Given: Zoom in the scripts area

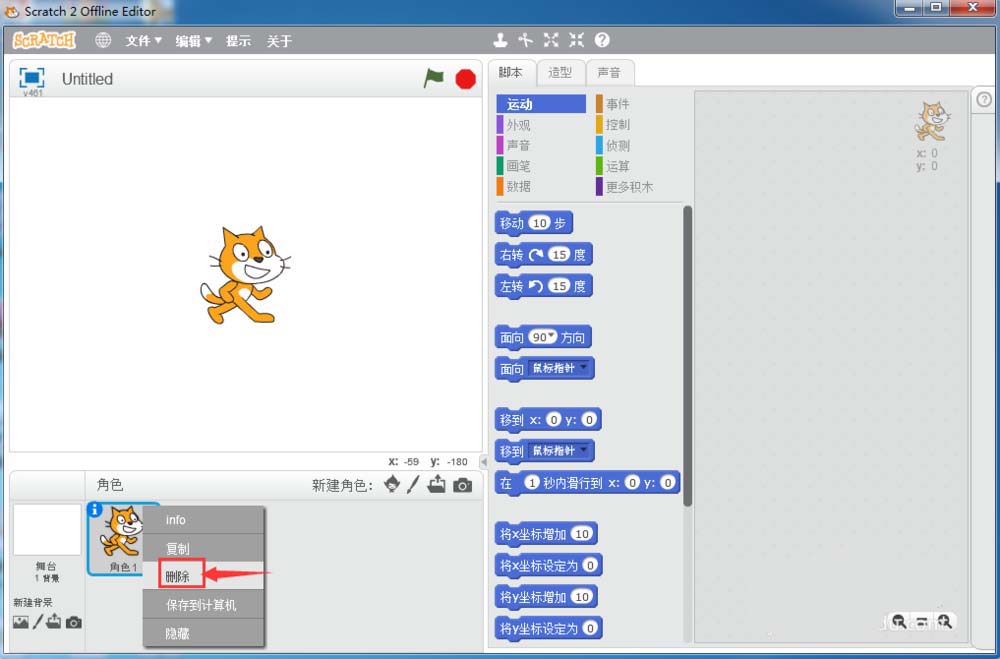Looking at the screenshot, I should [x=945, y=621].
